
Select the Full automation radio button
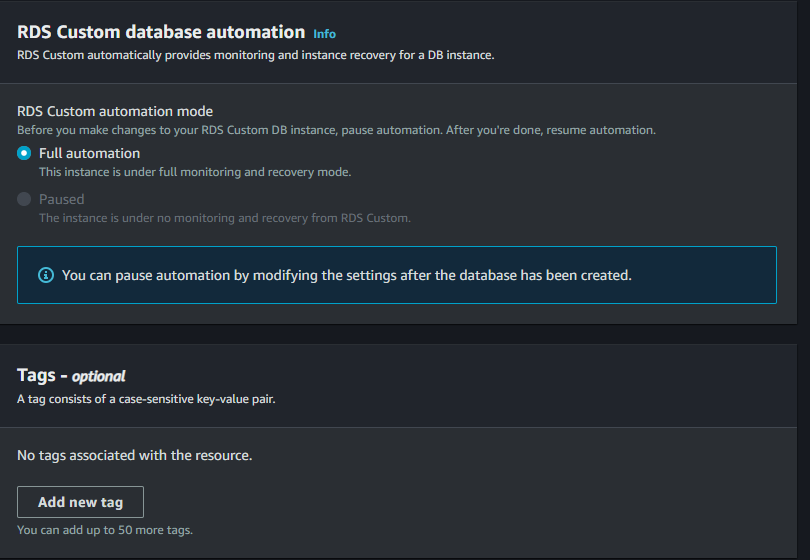(24, 153)
